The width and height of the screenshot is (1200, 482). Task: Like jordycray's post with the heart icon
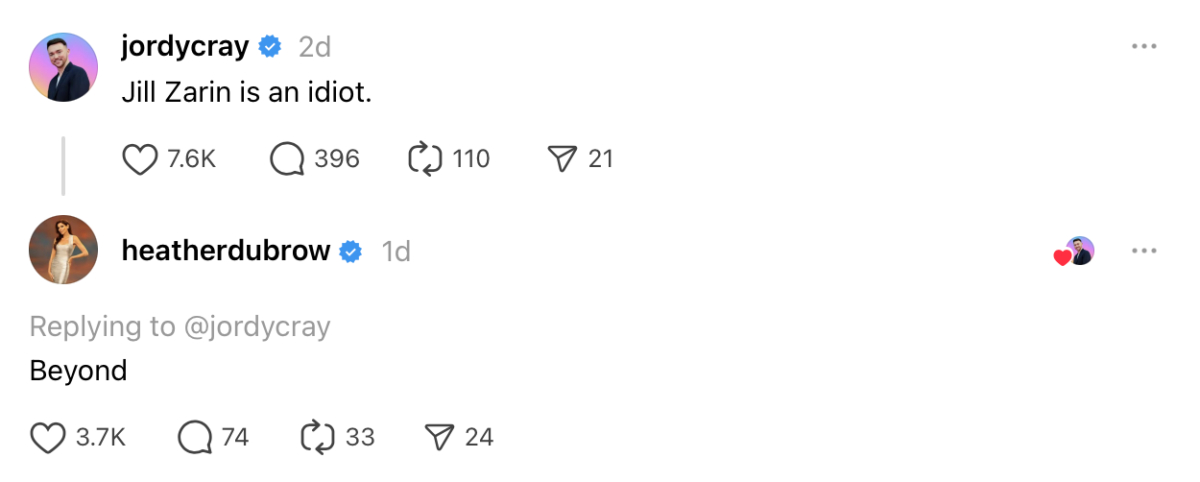(141, 159)
